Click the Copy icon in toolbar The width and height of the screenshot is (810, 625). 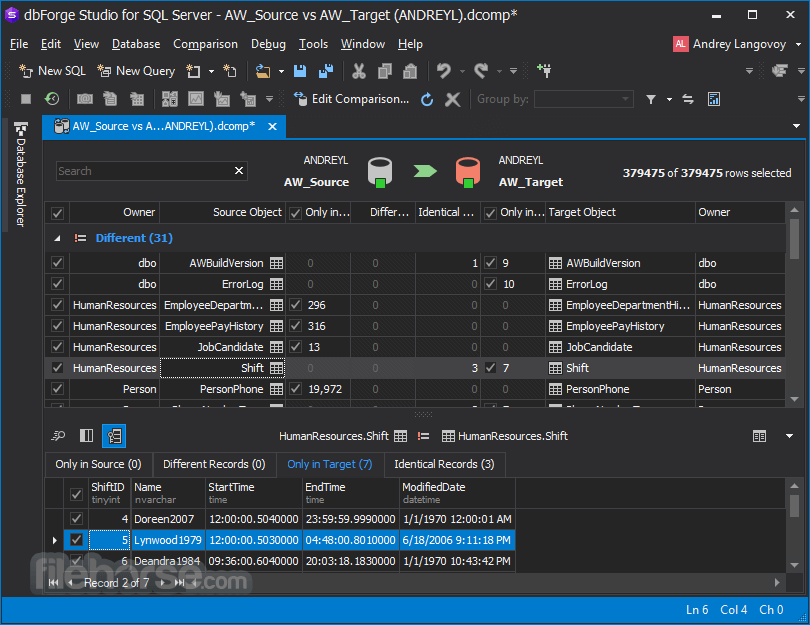pos(385,71)
